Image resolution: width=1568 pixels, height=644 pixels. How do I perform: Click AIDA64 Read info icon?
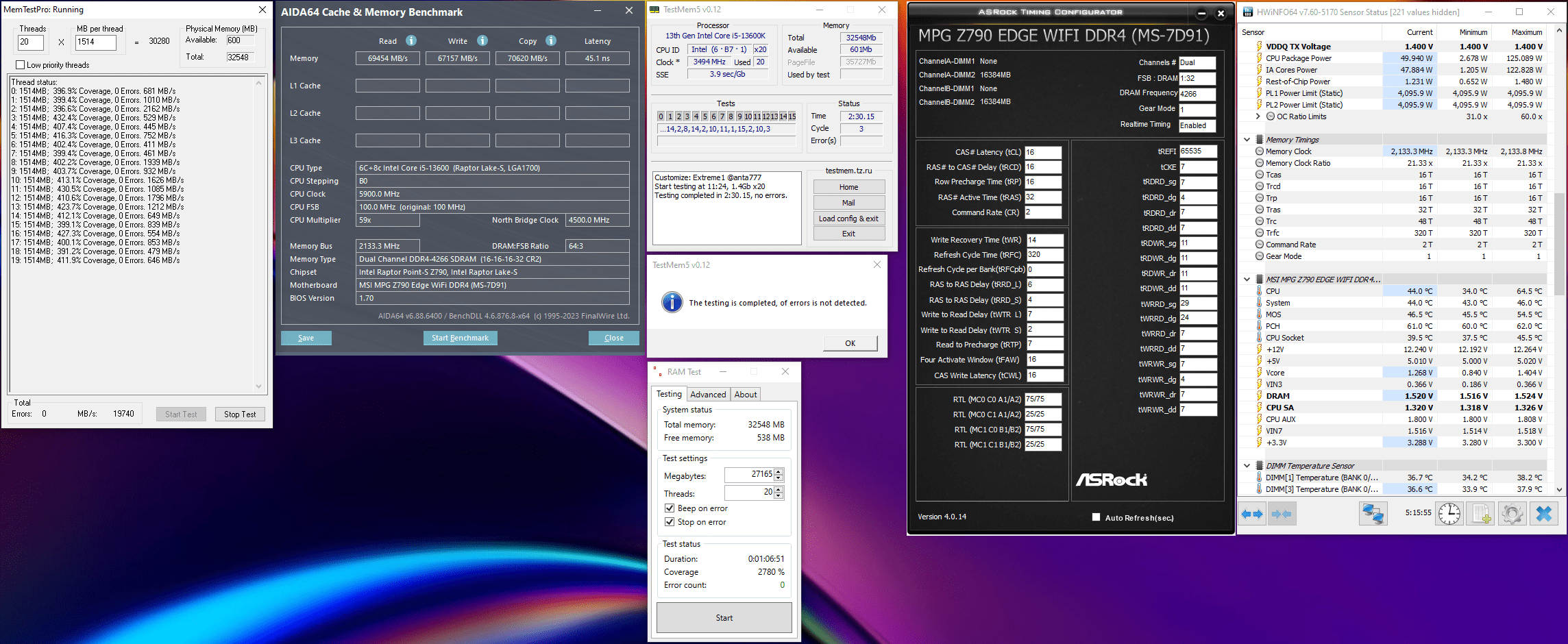click(x=411, y=40)
